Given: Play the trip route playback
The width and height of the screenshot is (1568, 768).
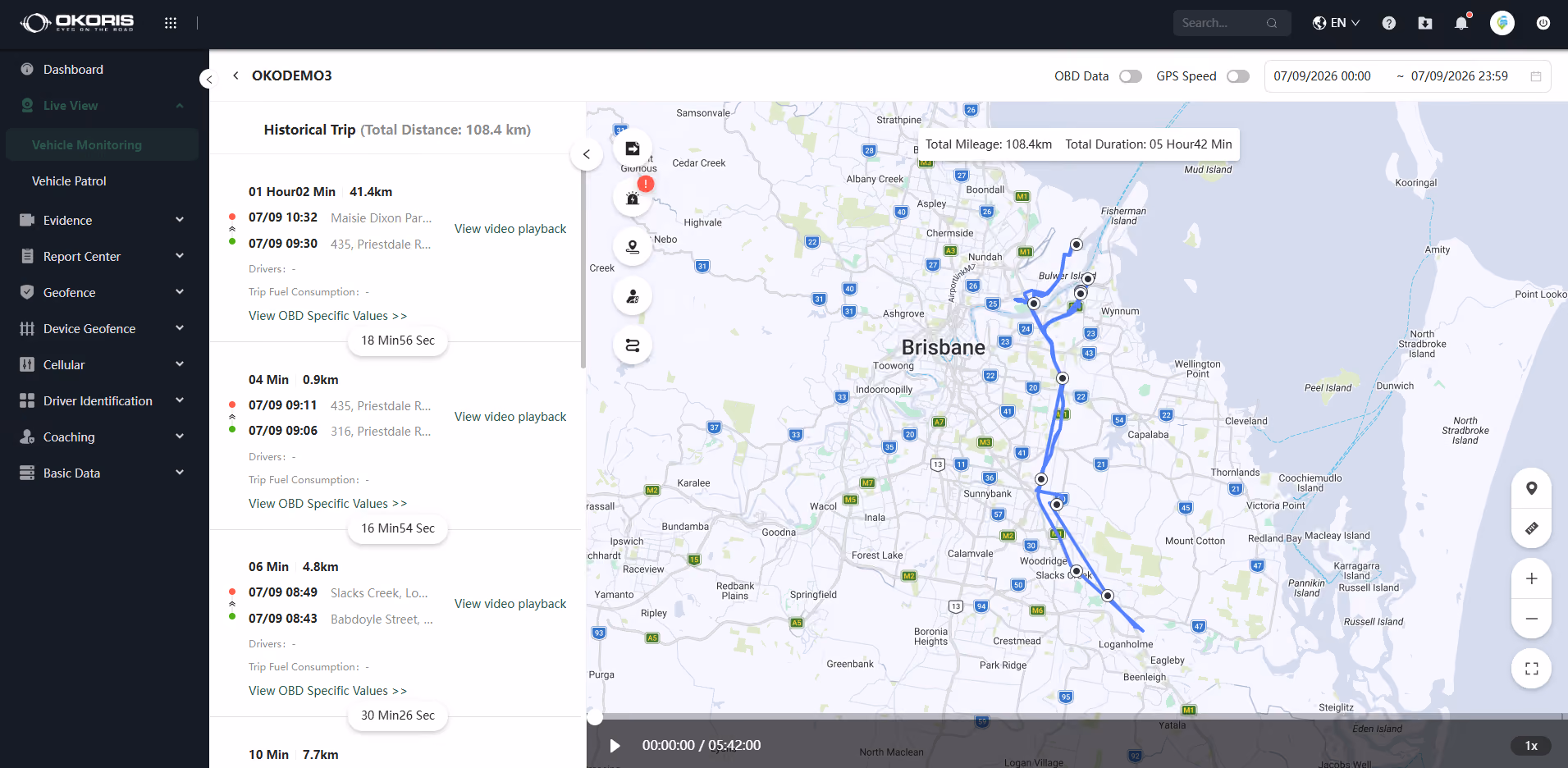Looking at the screenshot, I should point(615,745).
